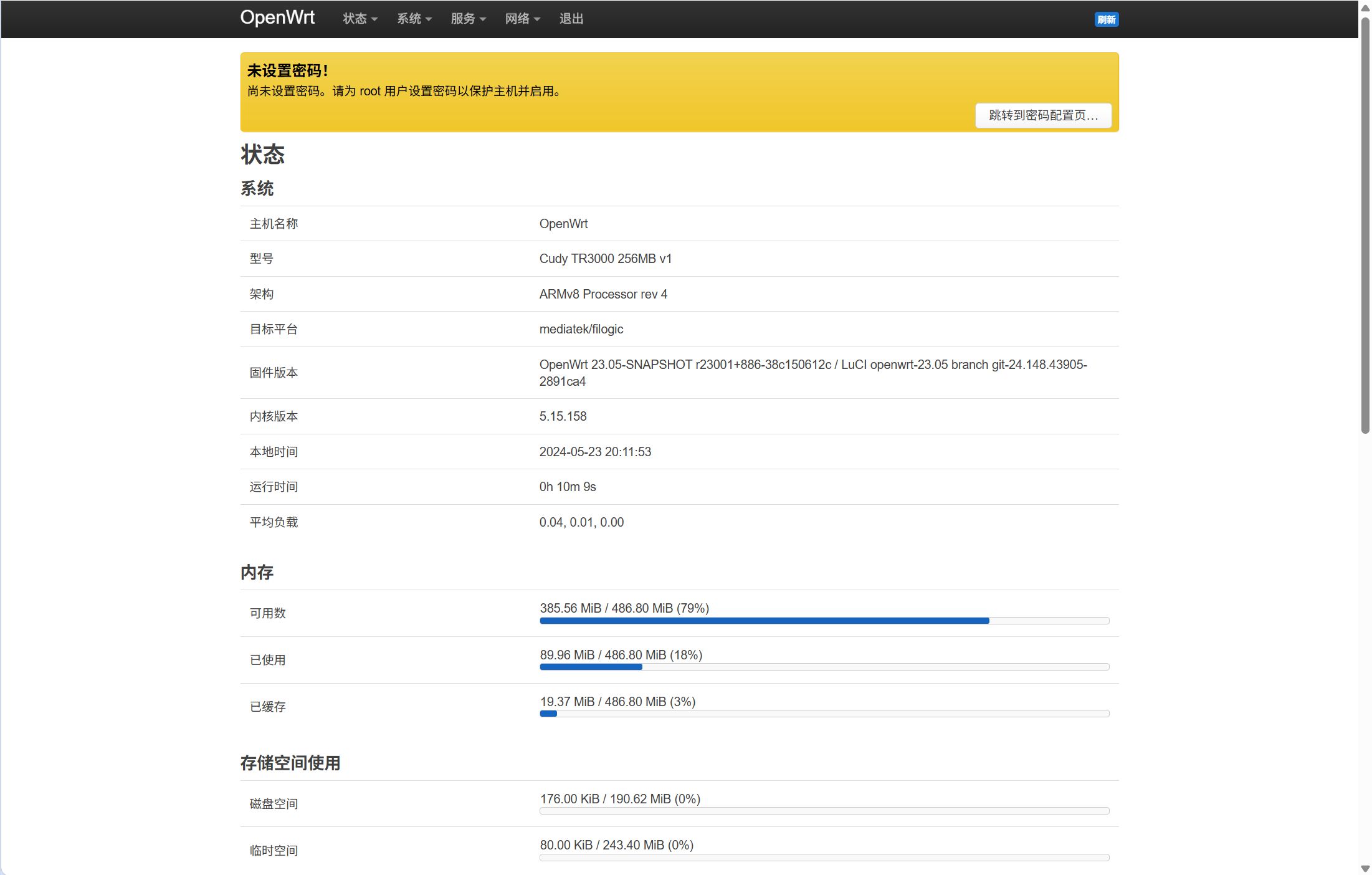The image size is (1372, 875).
Task: Click the scrollbar down arrow
Action: (x=1365, y=868)
